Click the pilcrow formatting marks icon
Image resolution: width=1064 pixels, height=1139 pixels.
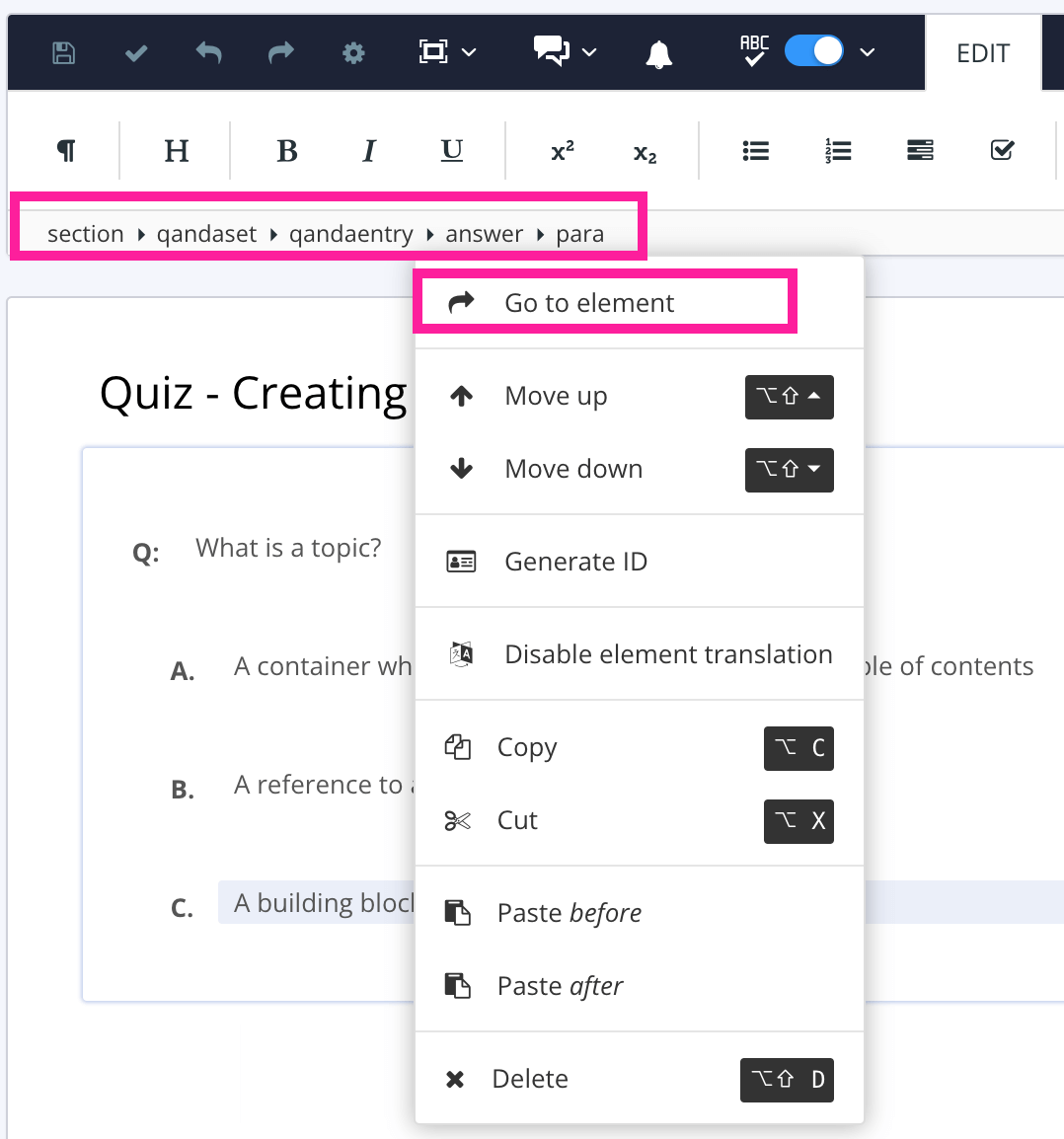pyautogui.click(x=65, y=150)
